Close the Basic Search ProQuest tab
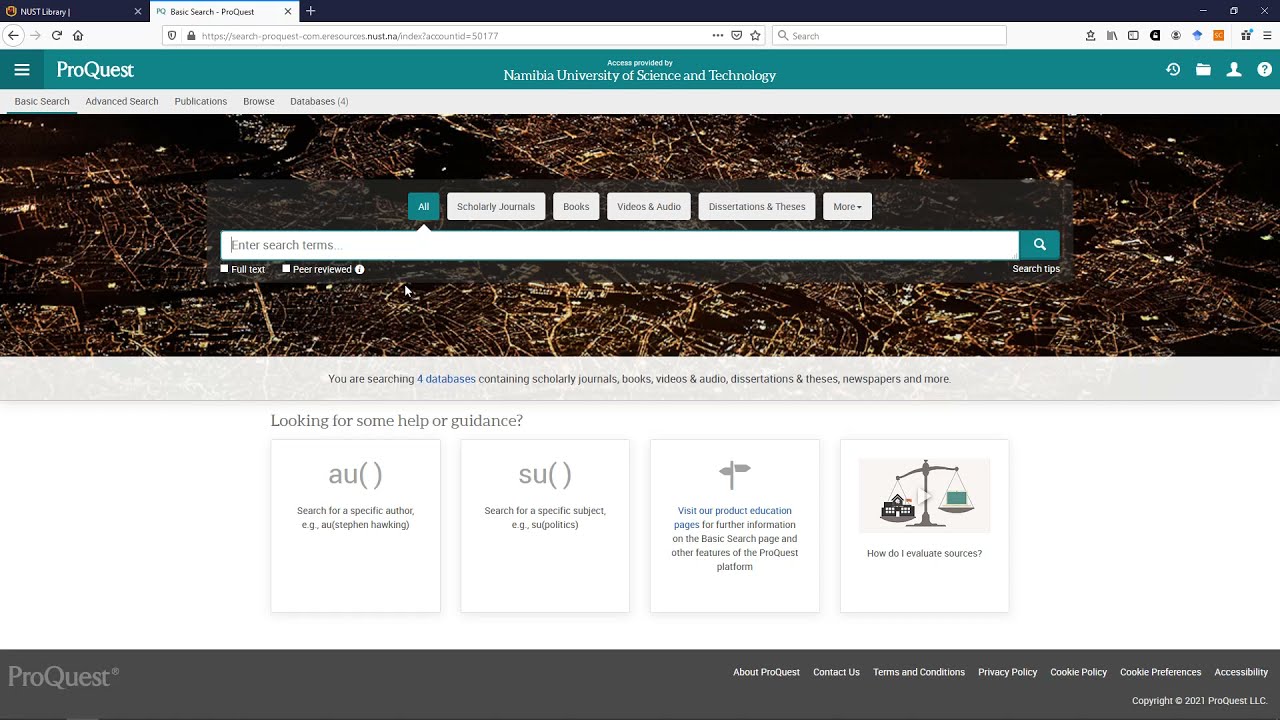 (x=289, y=11)
